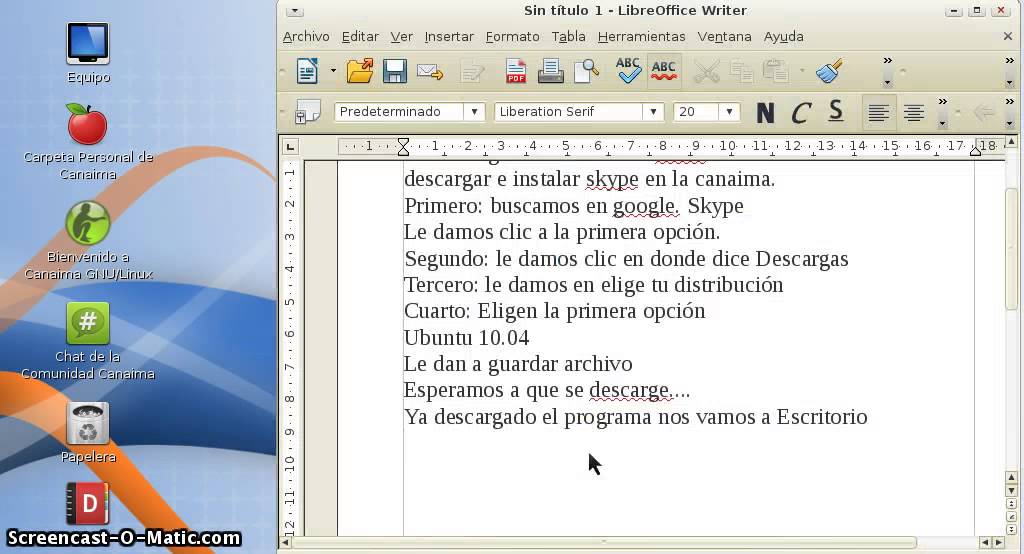Open the Archivo menu
Screen dimensions: 1024x554
[x=306, y=37]
